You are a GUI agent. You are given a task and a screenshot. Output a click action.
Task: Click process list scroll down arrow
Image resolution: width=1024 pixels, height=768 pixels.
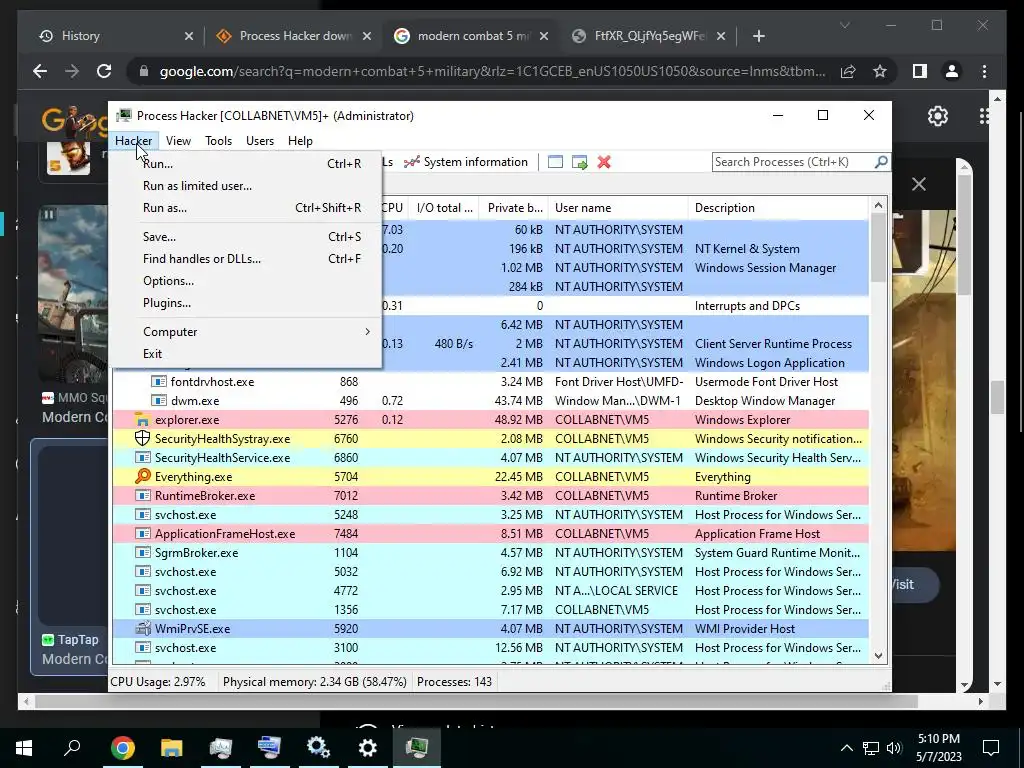[878, 656]
